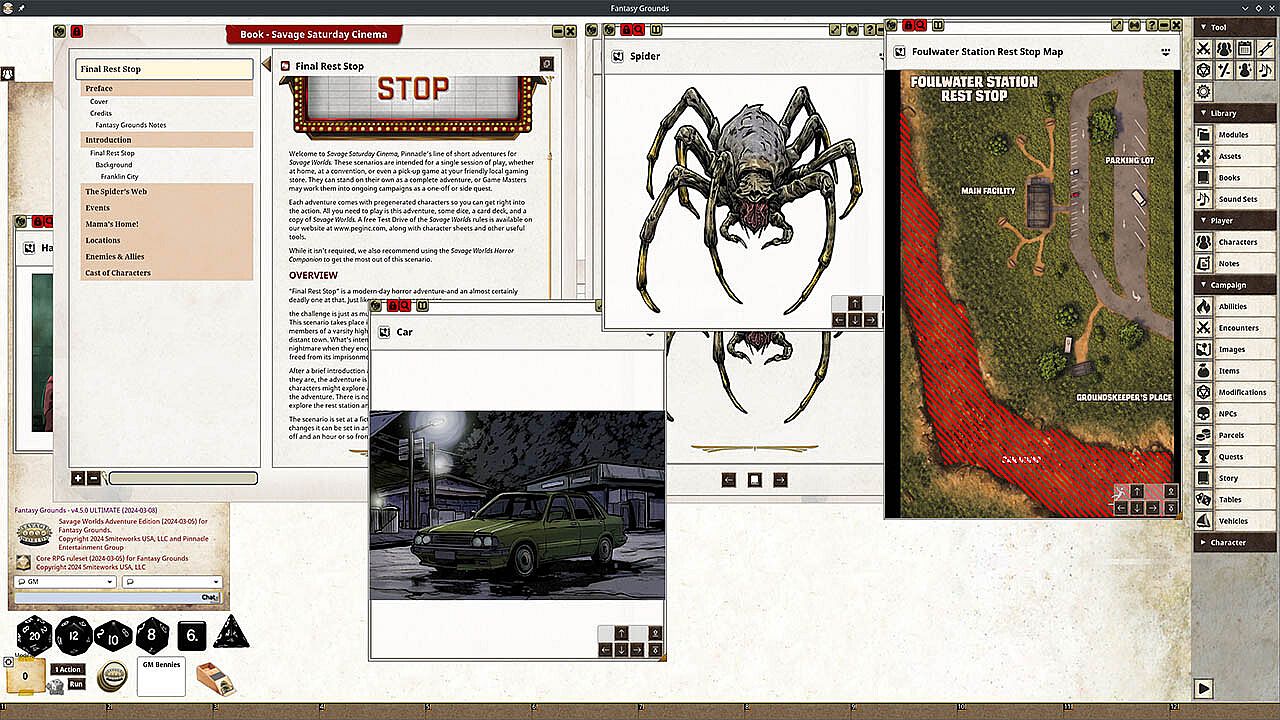Go to the Franklin City page
This screenshot has width=1280, height=720.
pyautogui.click(x=120, y=177)
